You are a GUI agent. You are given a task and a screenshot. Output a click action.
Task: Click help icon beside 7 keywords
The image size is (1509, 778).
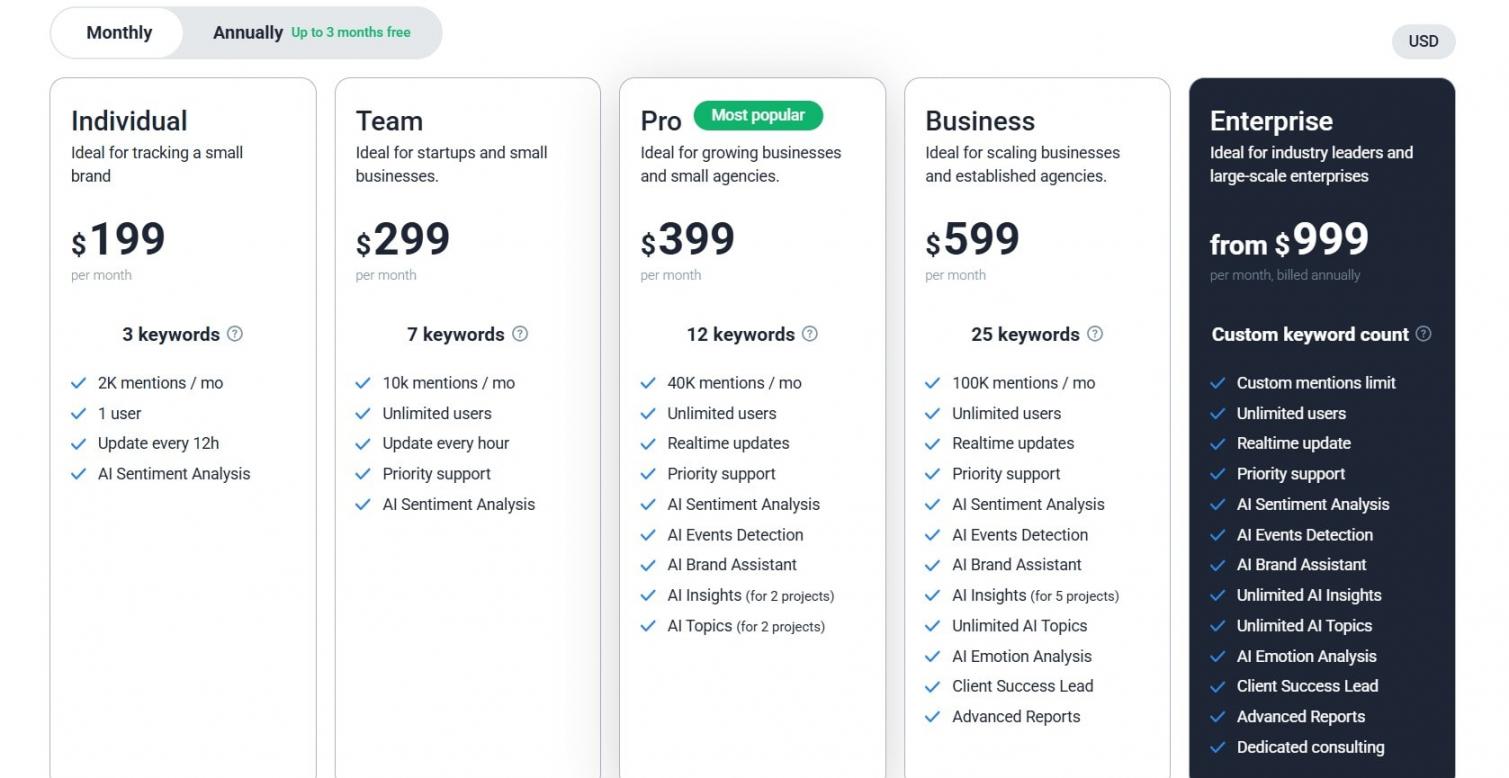click(520, 334)
